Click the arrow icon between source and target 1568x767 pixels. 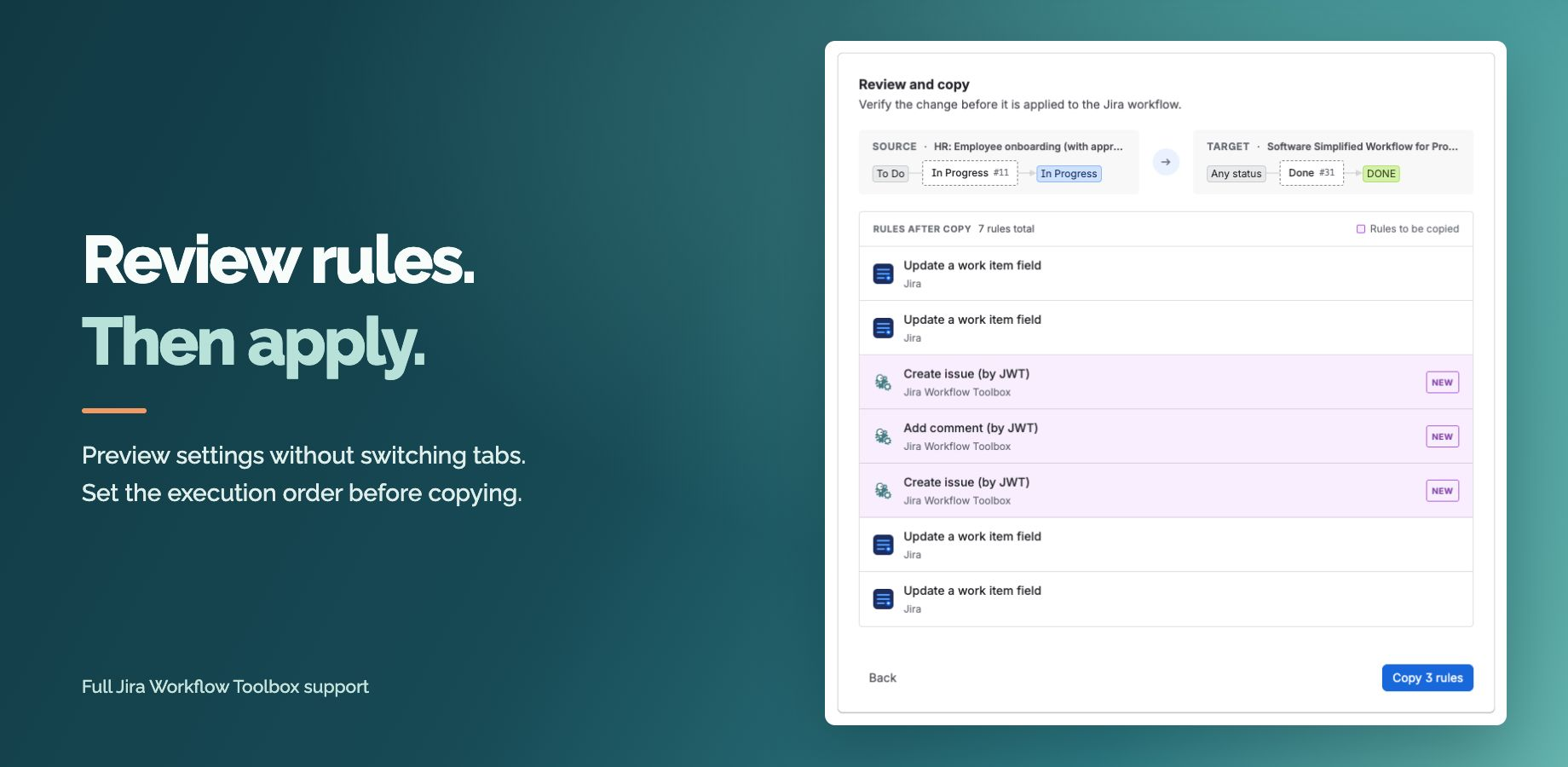(1166, 162)
